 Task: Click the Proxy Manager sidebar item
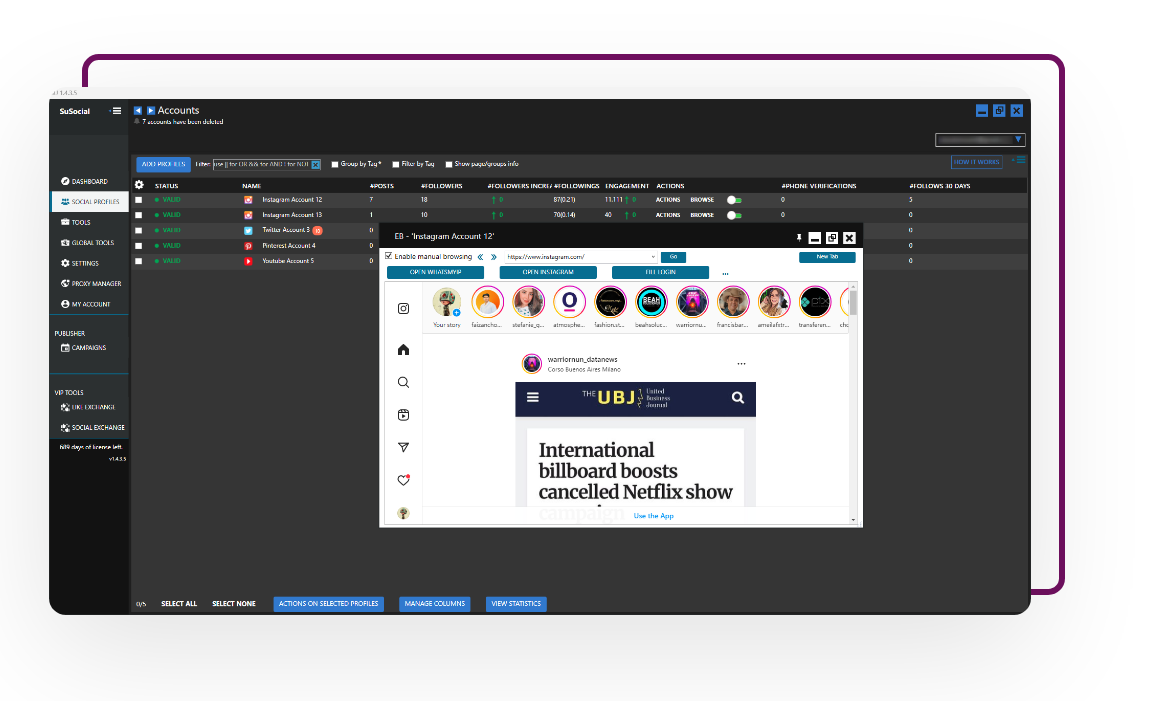click(89, 283)
